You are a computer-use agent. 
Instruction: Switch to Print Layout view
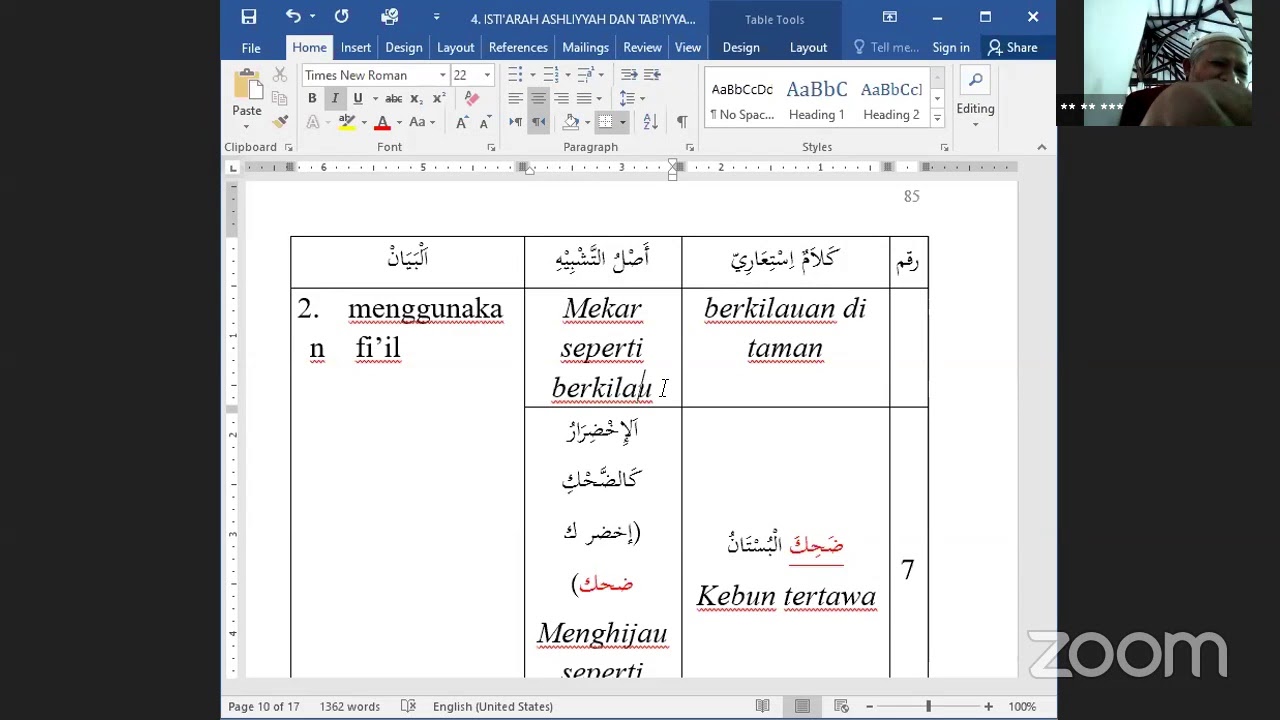(x=802, y=706)
